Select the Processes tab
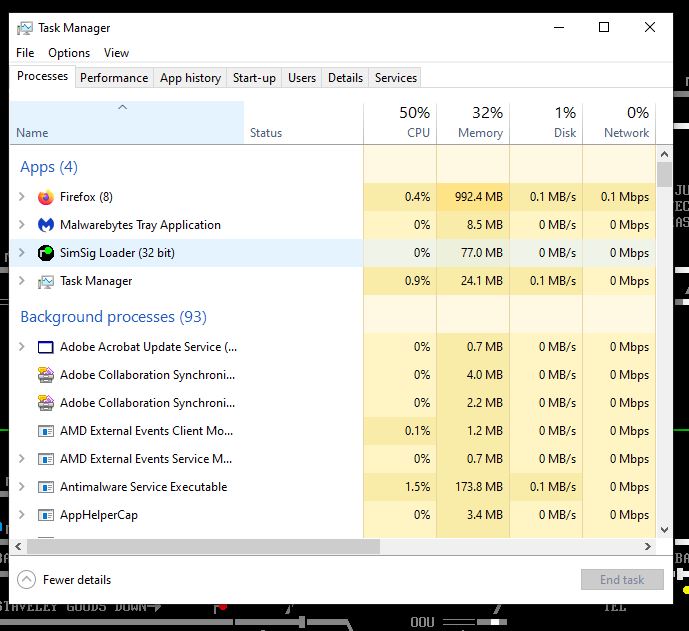Viewport: 689px width, 631px height. pos(42,76)
